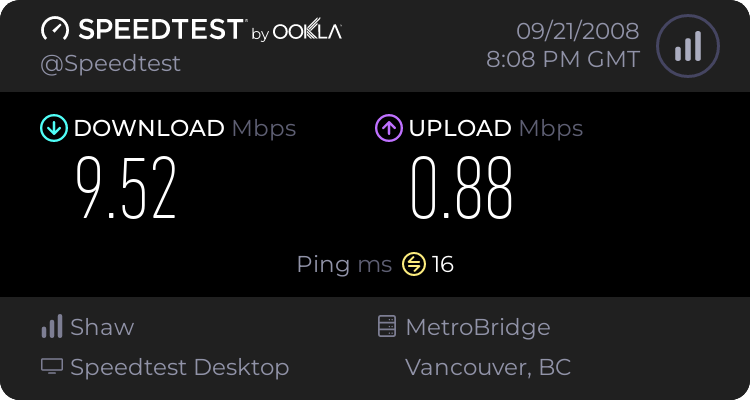
Task: Click the server icon beside MetroBridge
Action: click(x=386, y=326)
